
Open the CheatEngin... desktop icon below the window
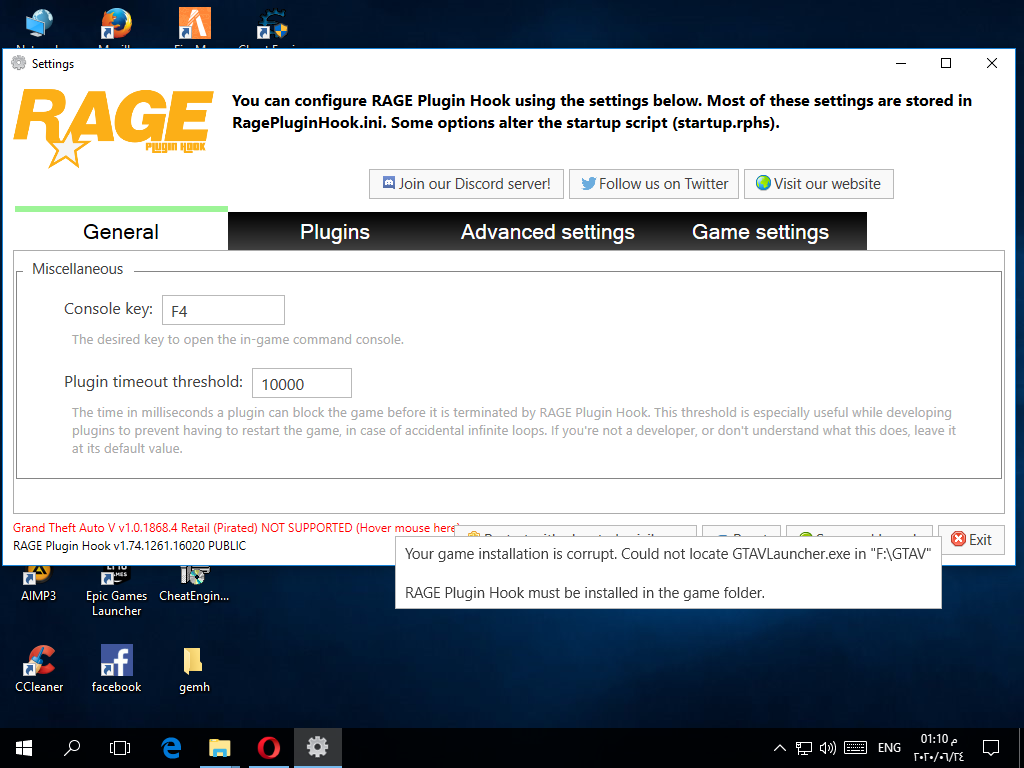(x=194, y=583)
